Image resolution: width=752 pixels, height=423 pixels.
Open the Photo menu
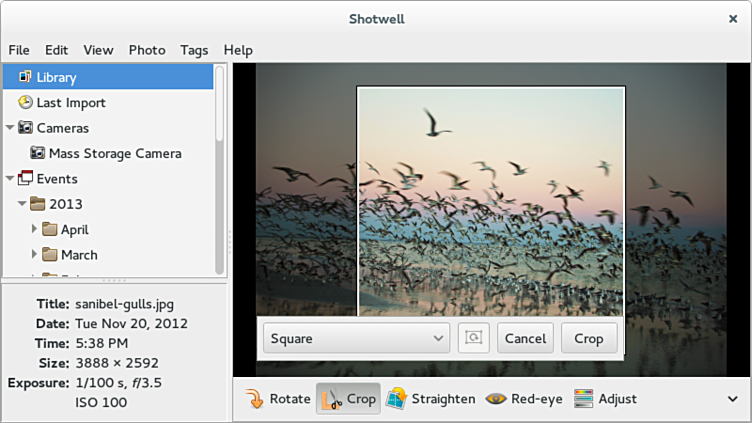click(x=147, y=50)
